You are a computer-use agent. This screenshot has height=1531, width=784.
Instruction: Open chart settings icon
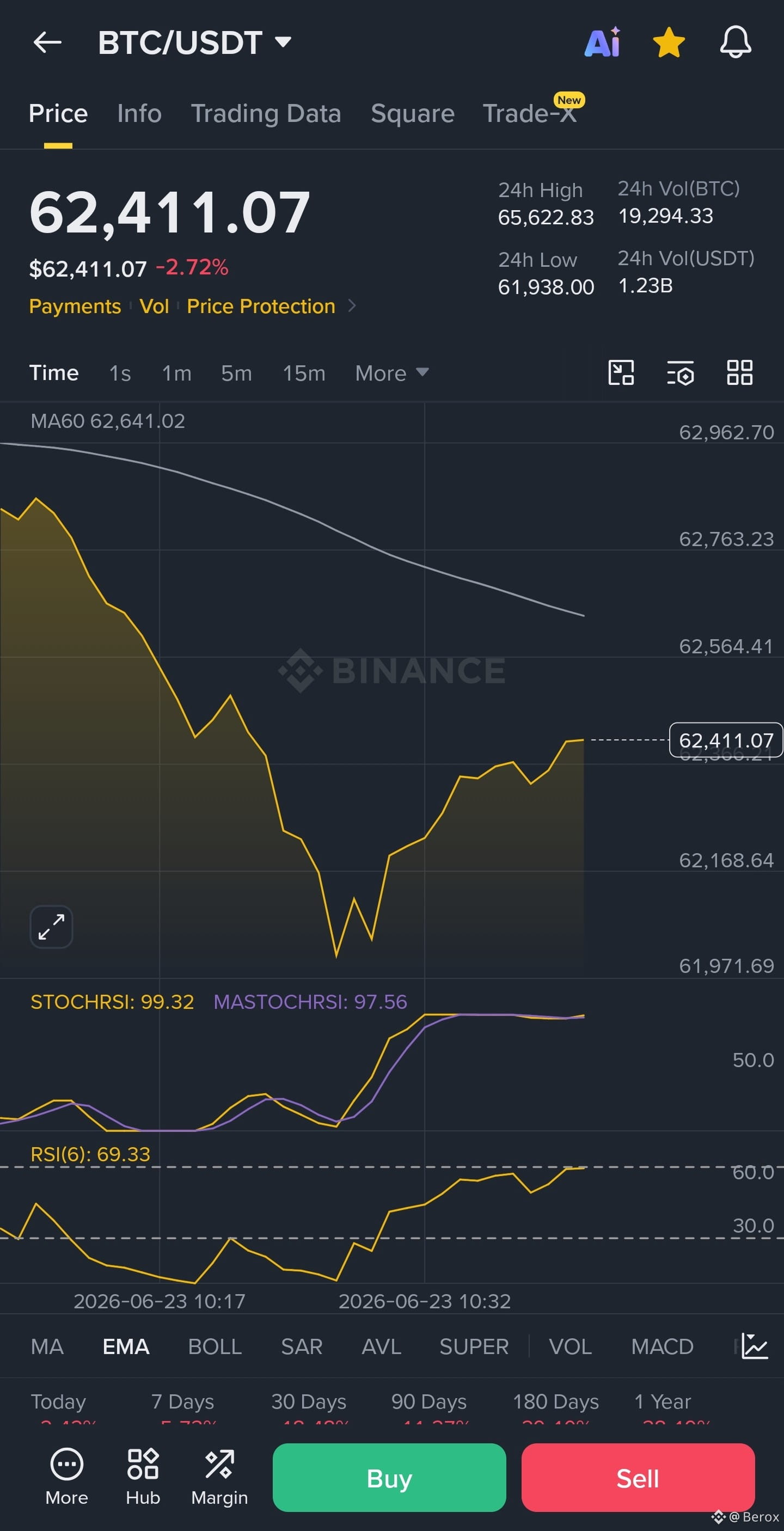680,373
